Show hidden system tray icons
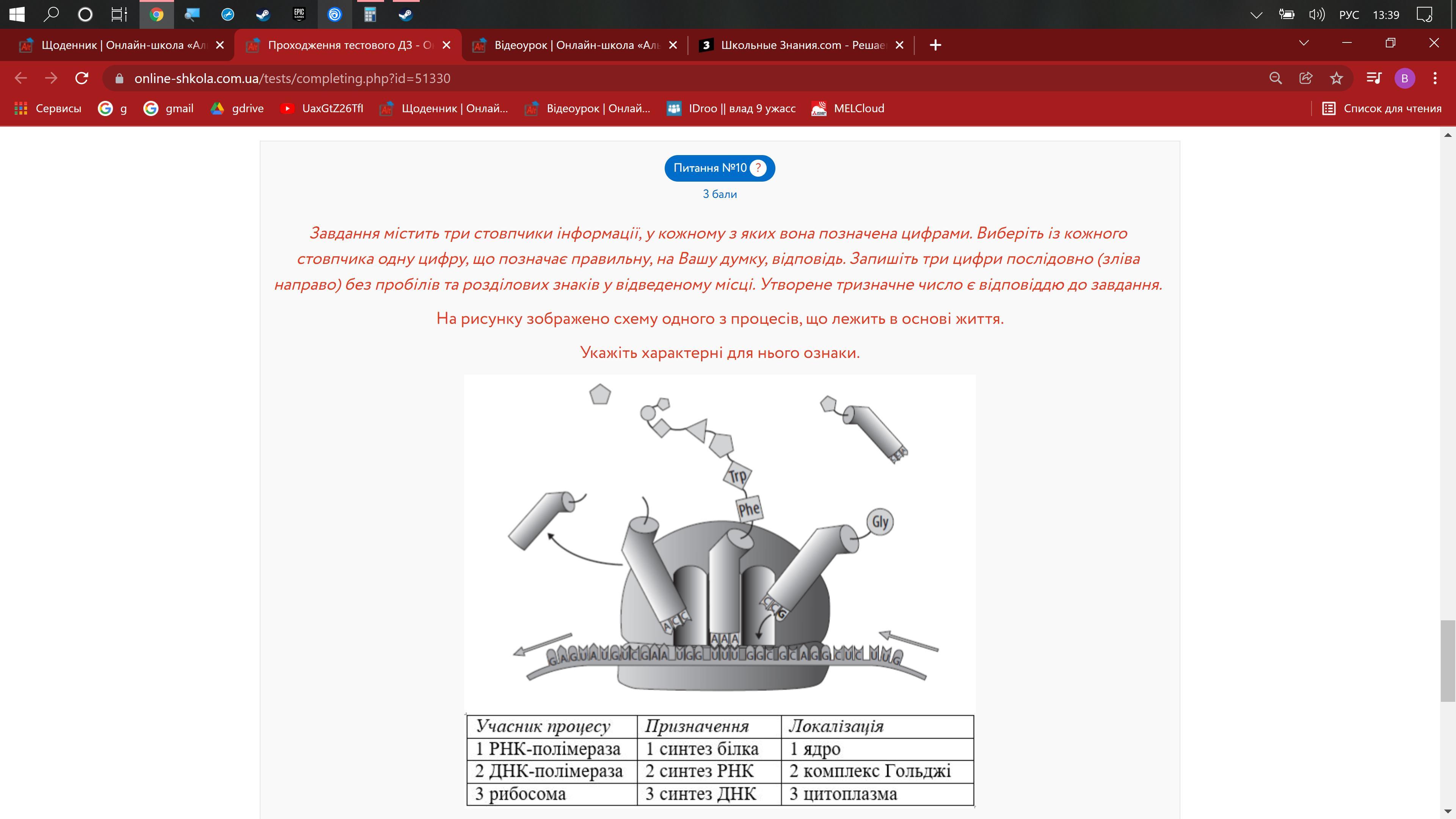This screenshot has height=819, width=1456. [1256, 15]
